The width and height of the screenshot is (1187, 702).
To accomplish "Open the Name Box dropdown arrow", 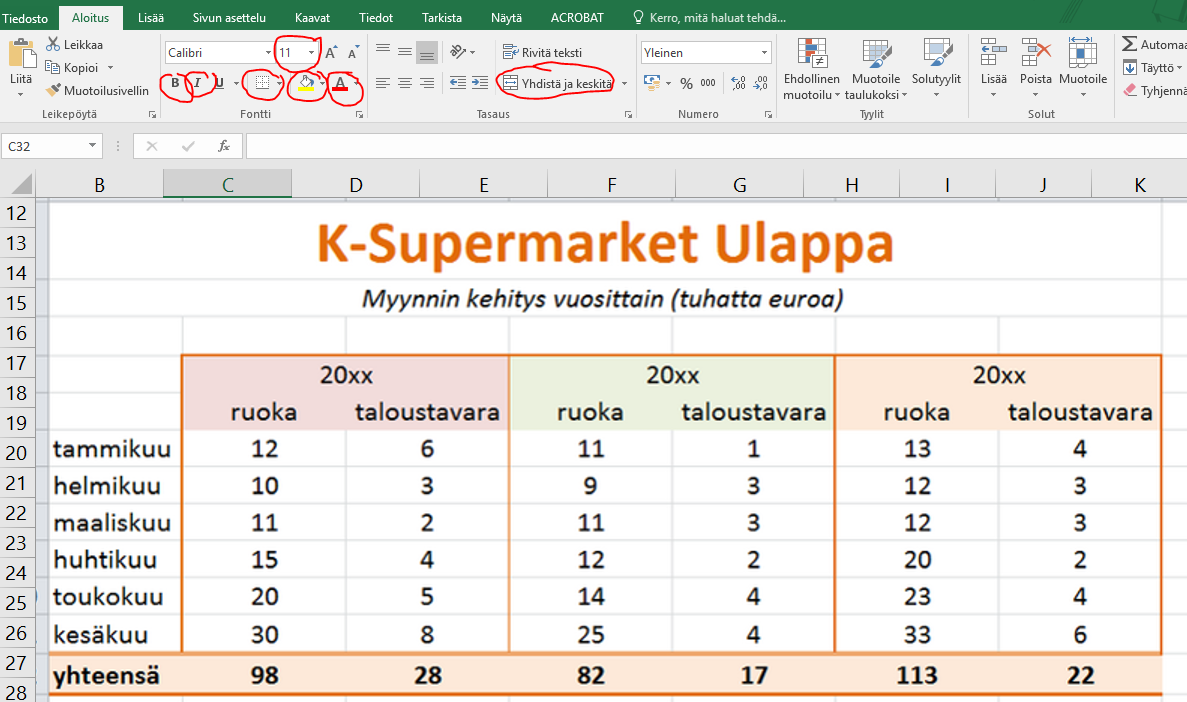I will (x=92, y=146).
